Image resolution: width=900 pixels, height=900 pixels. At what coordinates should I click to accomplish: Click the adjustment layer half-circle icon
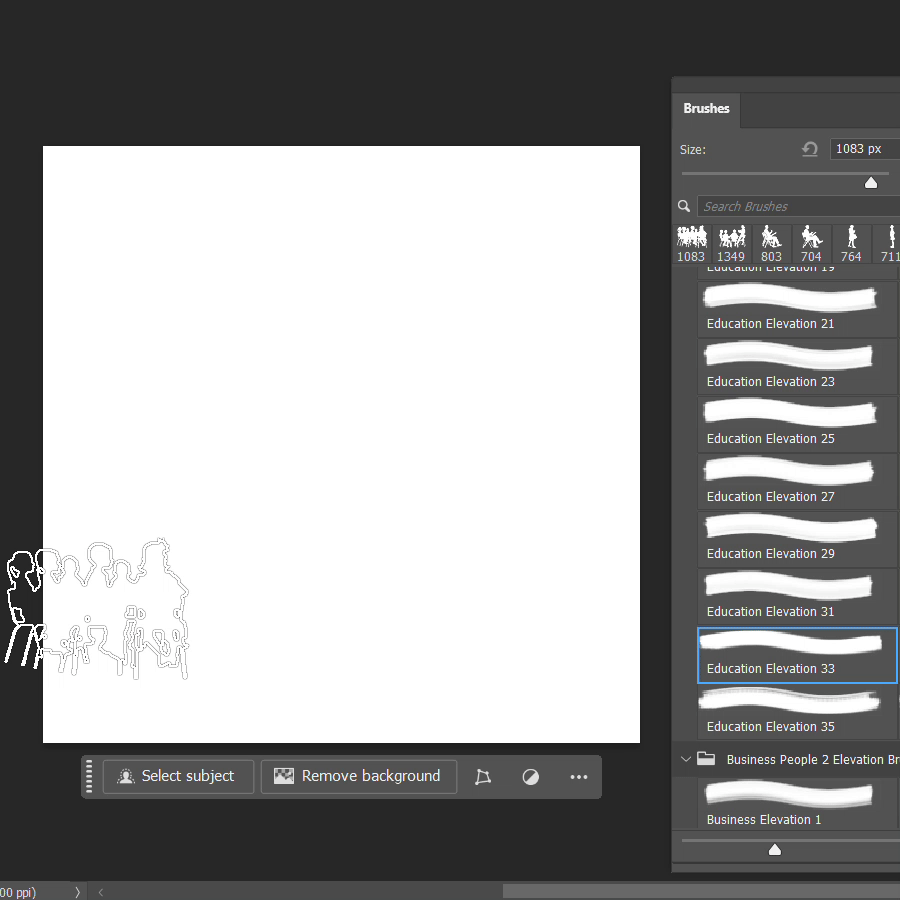coord(531,777)
